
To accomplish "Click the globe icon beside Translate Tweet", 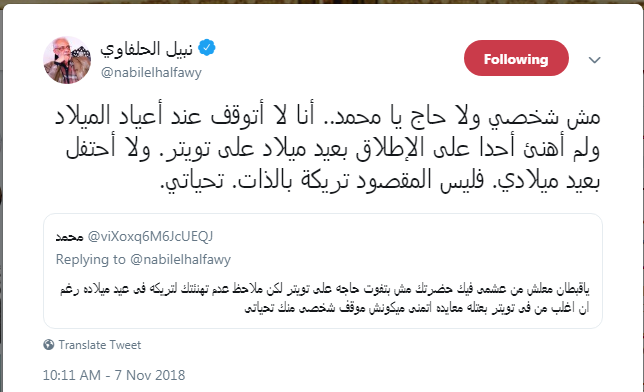I will pyautogui.click(x=48, y=344).
